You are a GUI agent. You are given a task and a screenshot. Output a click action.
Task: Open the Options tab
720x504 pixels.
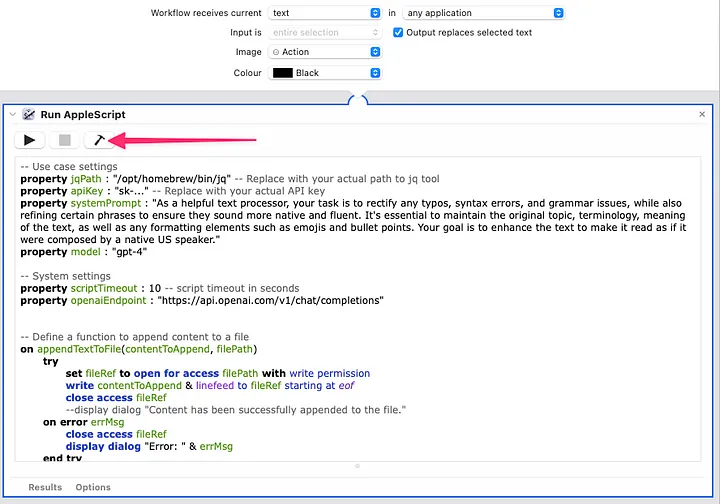coord(93,487)
